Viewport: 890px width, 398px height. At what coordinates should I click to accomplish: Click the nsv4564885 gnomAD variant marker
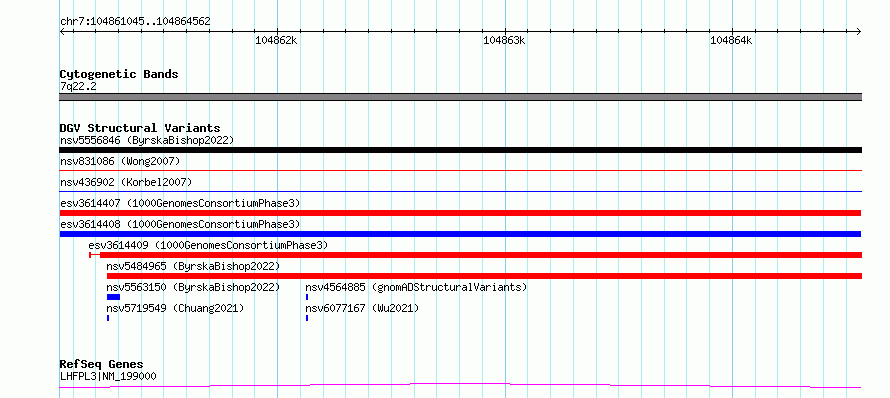point(307,297)
